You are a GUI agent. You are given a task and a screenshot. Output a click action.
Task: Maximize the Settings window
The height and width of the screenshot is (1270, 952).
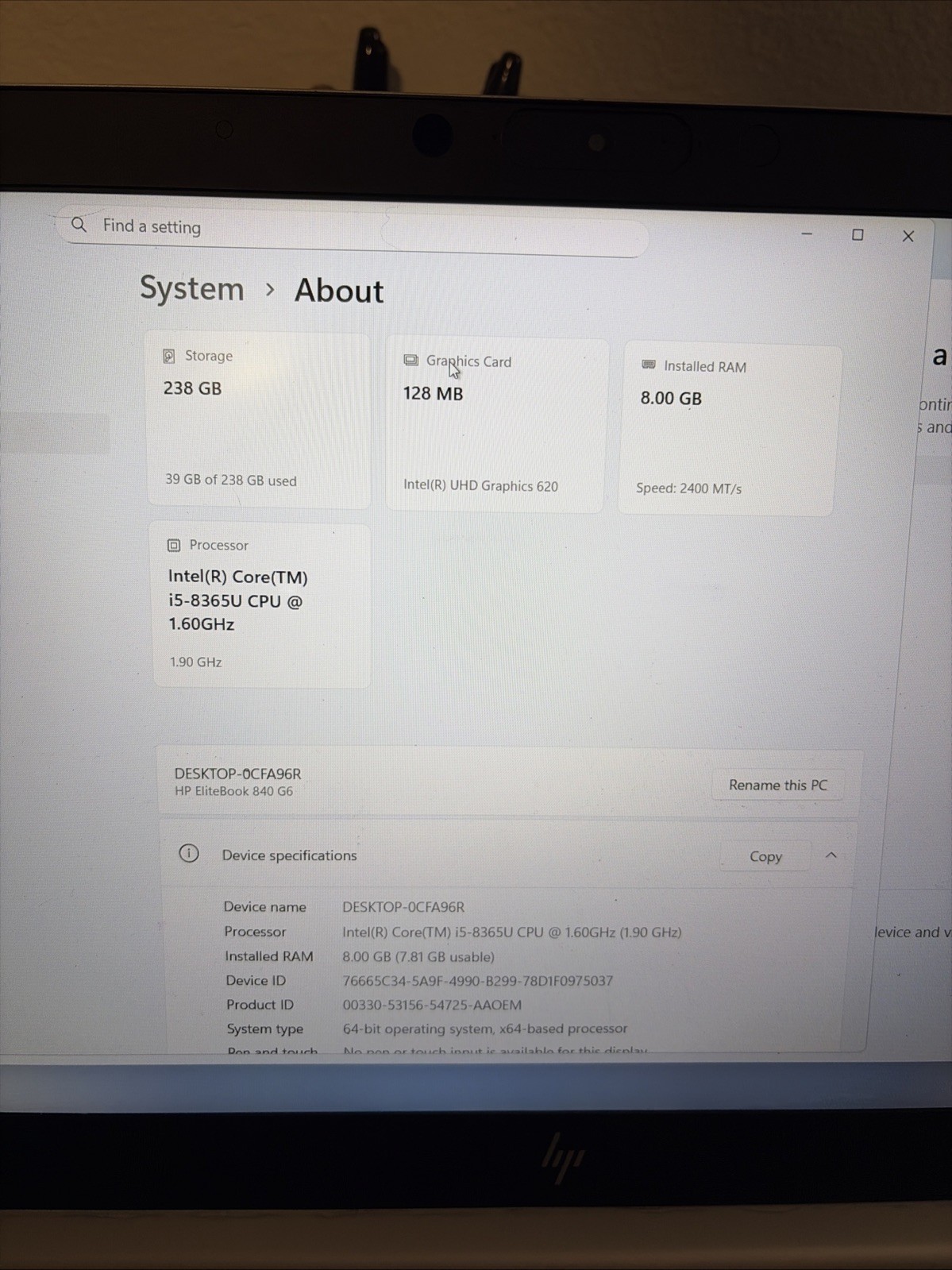858,235
